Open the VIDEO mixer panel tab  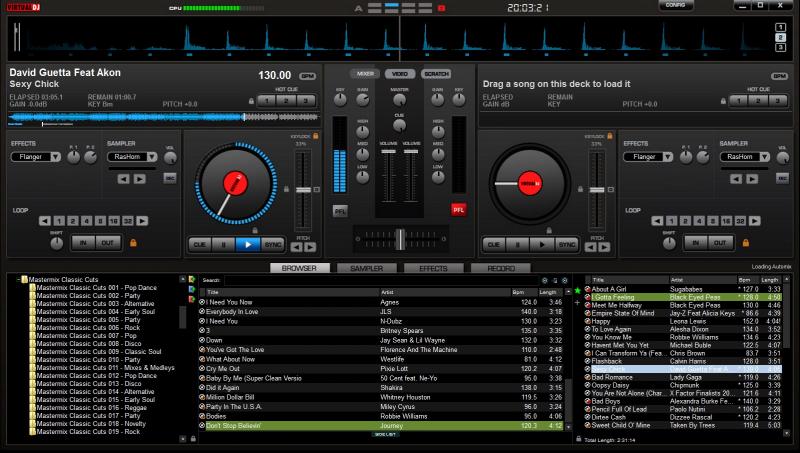point(399,74)
